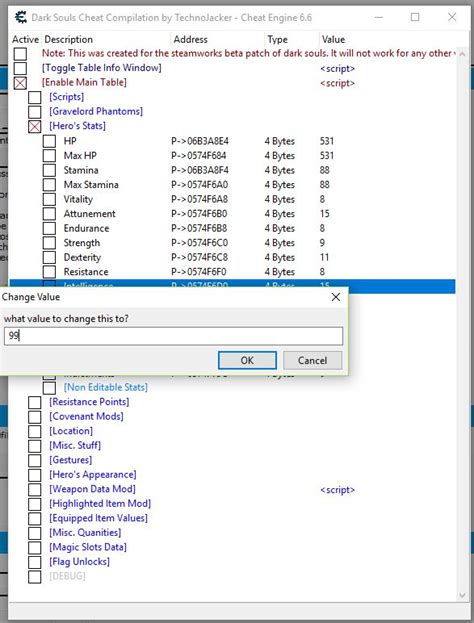This screenshot has height=623, width=474.
Task: Tick the Dexterity checkbox
Action: [x=49, y=257]
